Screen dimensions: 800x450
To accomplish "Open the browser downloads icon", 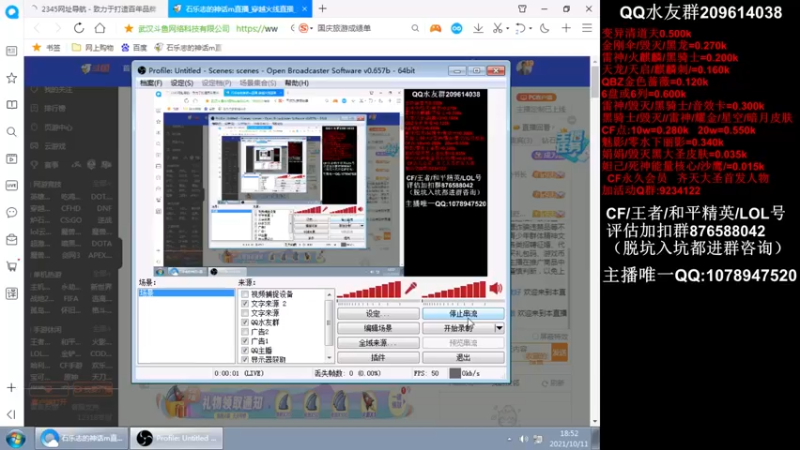I will 478,28.
